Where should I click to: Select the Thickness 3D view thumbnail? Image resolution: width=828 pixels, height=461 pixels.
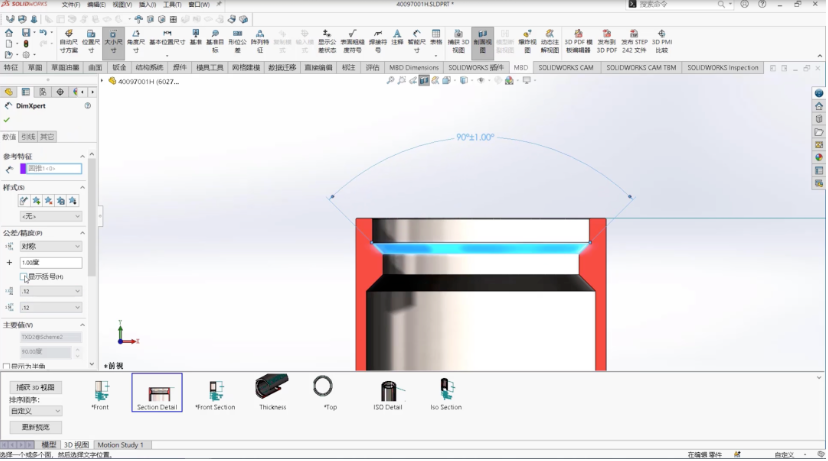[x=272, y=393]
